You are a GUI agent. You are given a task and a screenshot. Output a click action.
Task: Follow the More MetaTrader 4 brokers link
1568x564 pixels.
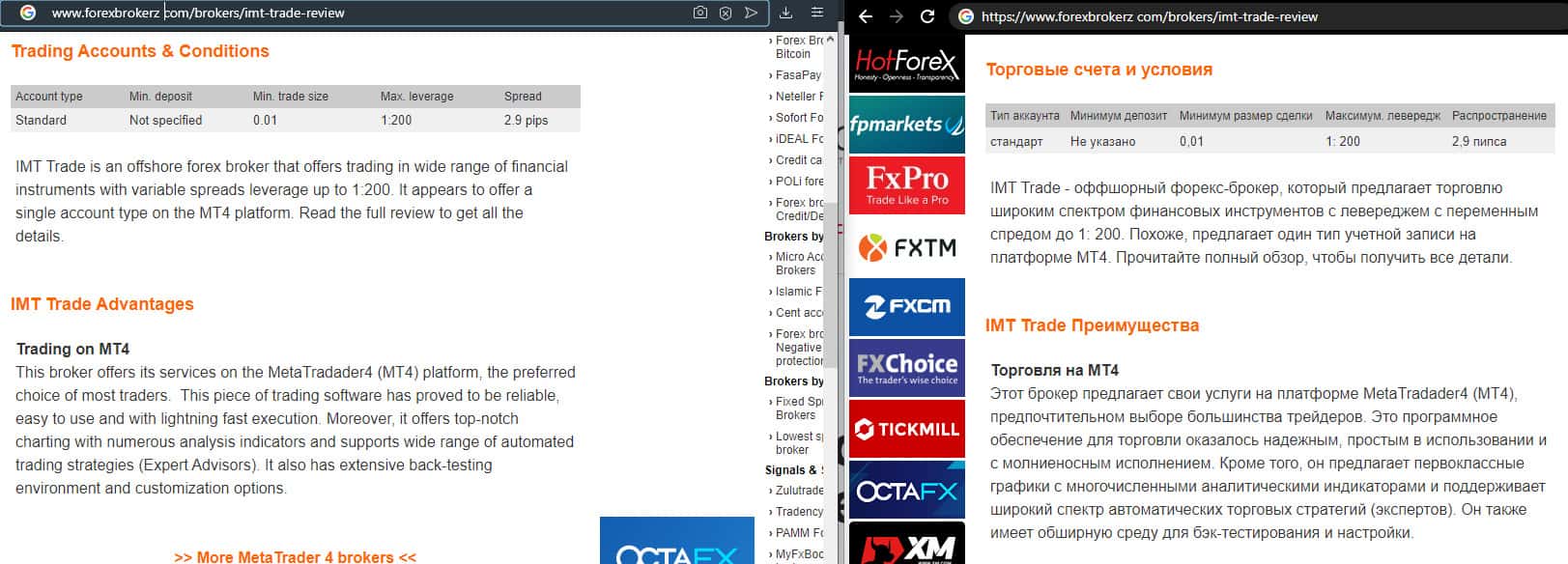(295, 557)
